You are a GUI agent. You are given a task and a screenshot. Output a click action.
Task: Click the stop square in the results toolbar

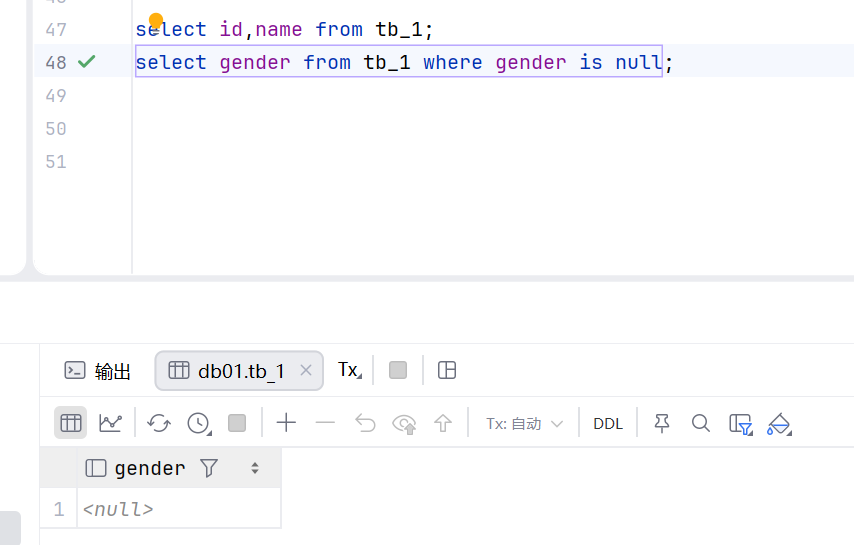tap(237, 423)
